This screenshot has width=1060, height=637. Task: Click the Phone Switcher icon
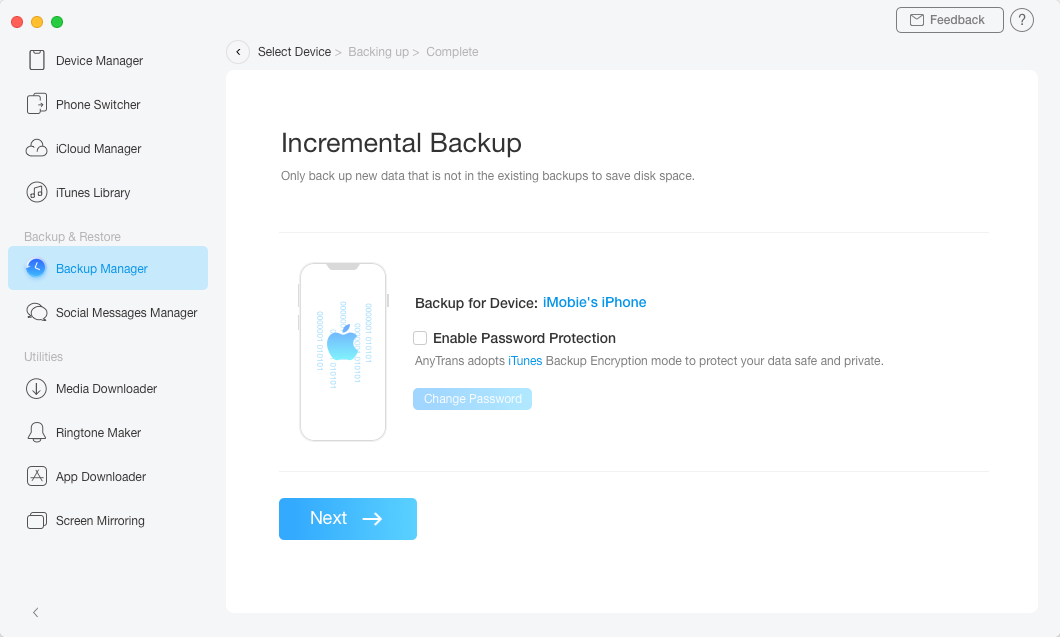coord(37,105)
